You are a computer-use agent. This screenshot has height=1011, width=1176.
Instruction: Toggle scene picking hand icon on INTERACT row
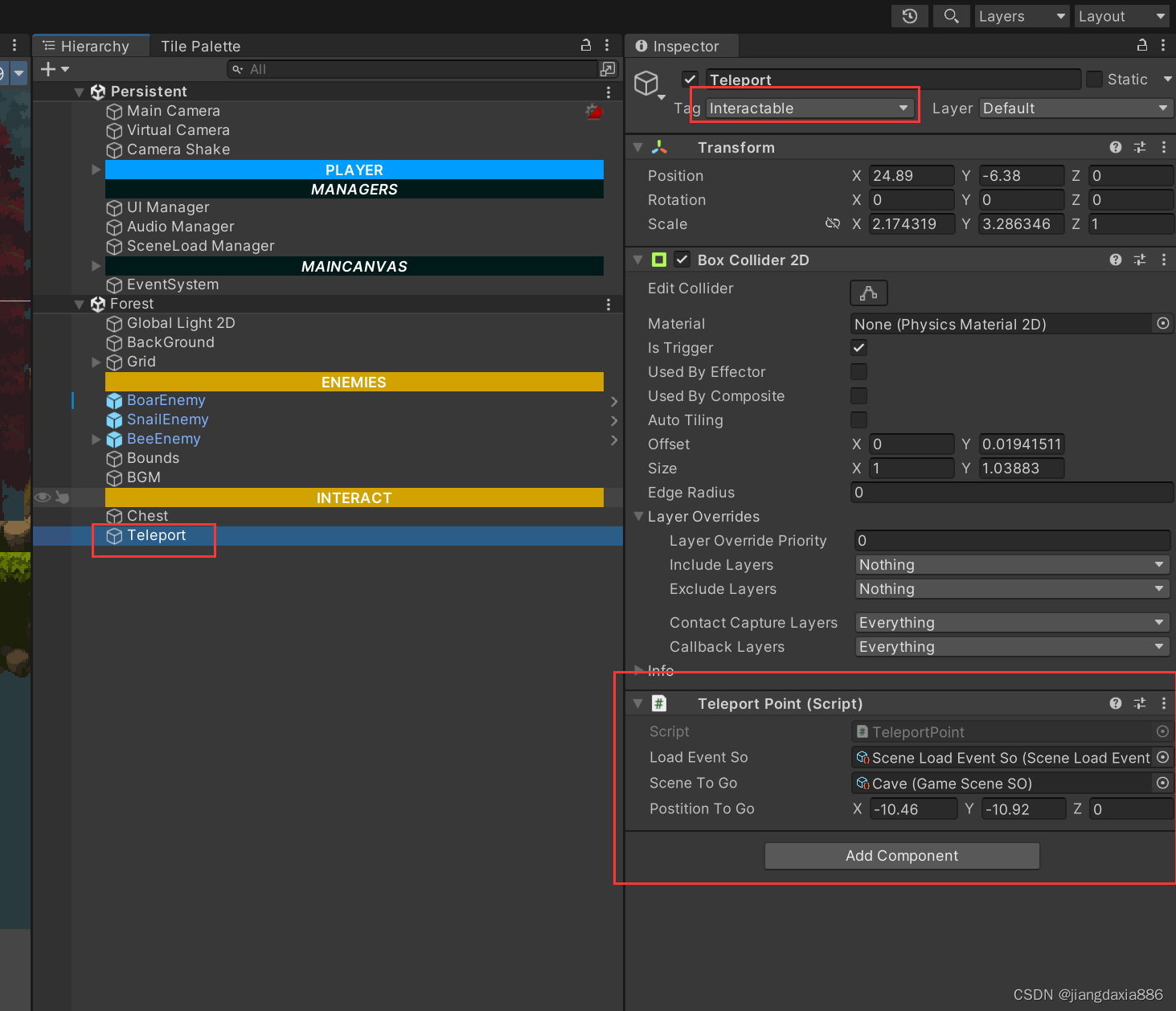pos(62,497)
